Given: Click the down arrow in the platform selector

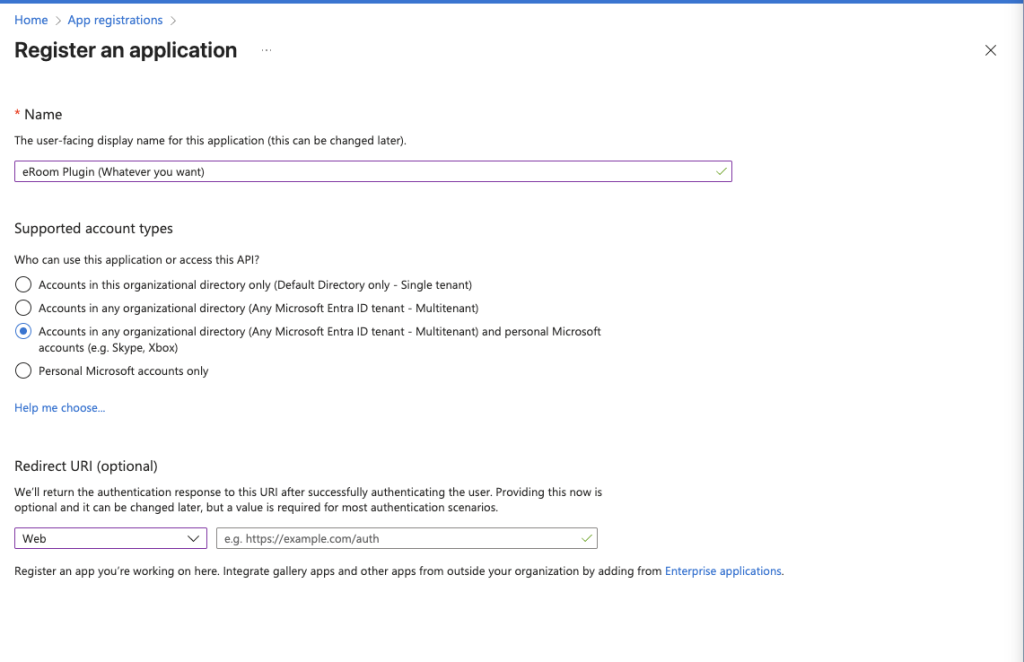Looking at the screenshot, I should click(x=194, y=538).
